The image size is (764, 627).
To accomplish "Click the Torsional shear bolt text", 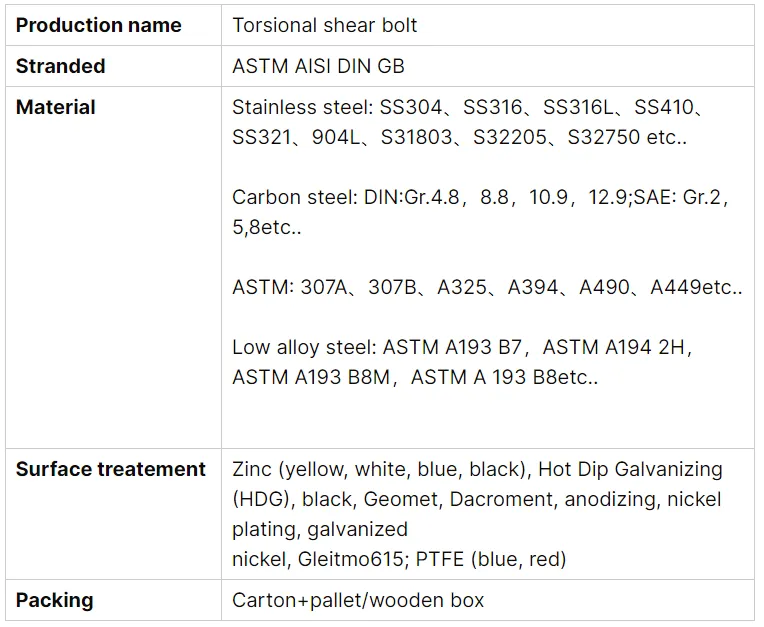I will 325,25.
